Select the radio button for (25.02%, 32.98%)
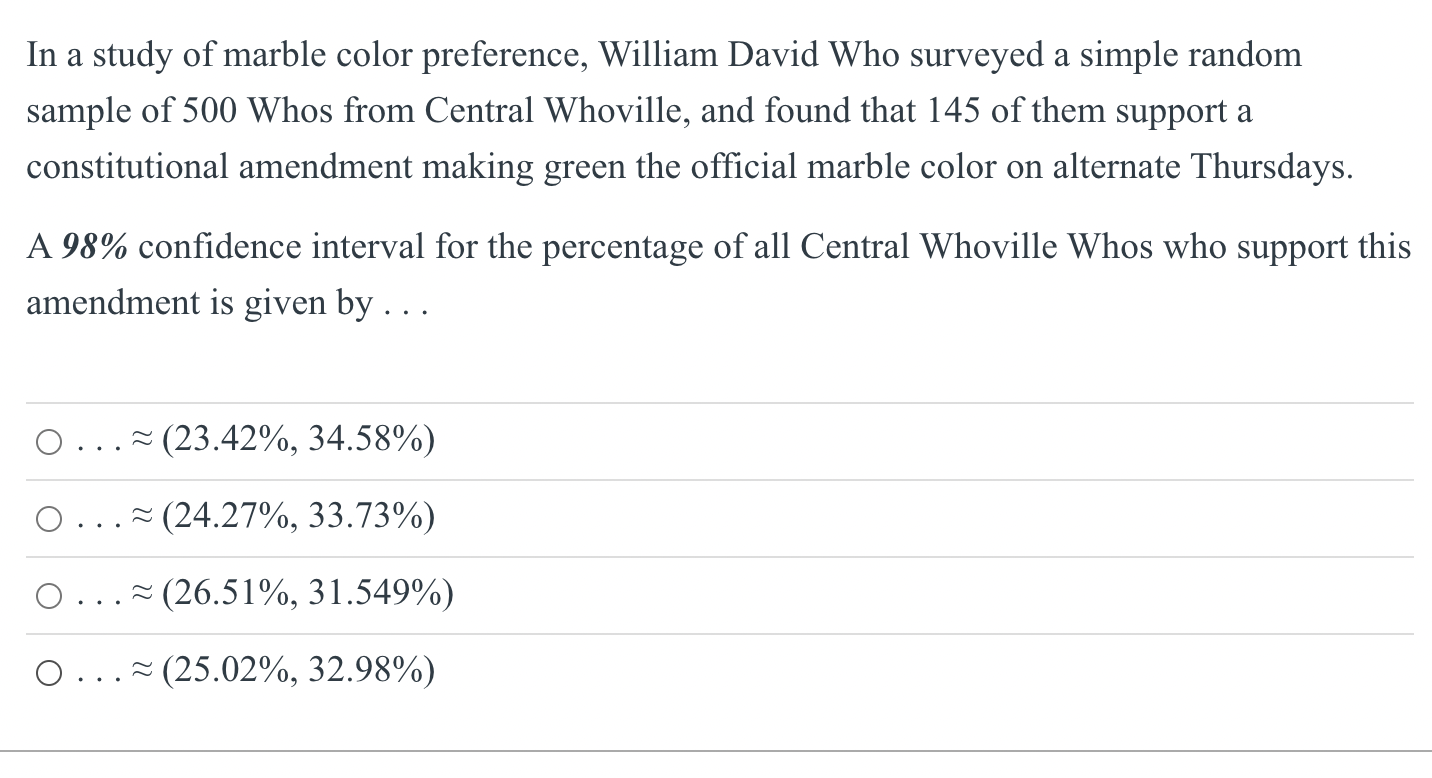This screenshot has width=1432, height=778. coord(47,672)
